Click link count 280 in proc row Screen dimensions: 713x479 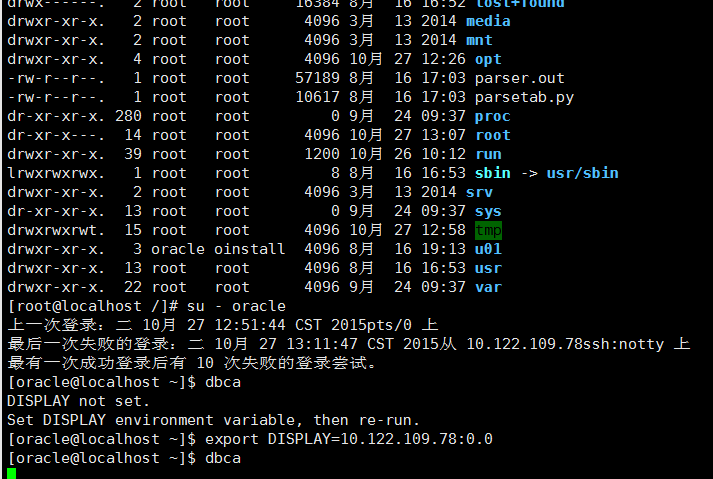pyautogui.click(x=128, y=116)
